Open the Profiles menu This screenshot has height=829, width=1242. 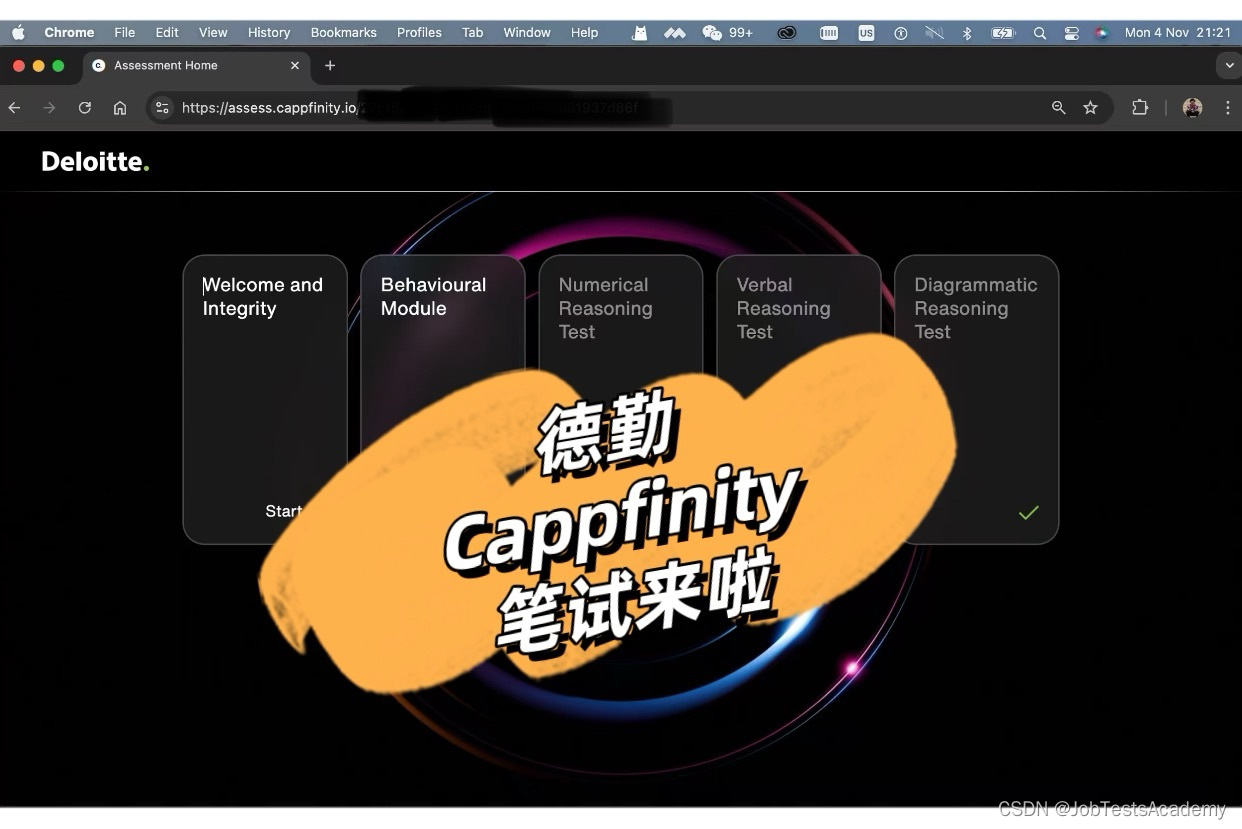click(419, 33)
